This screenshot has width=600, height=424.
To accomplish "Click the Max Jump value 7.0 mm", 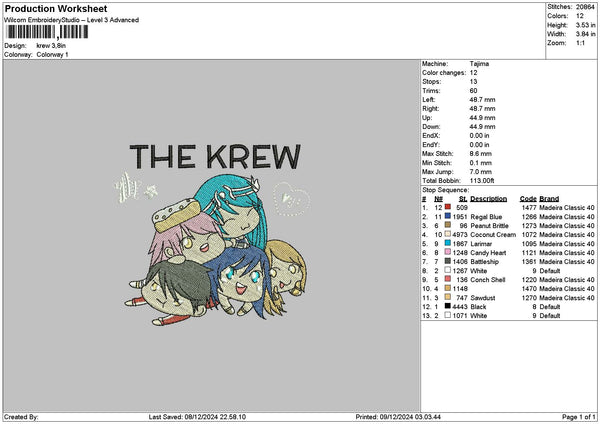I will click(x=481, y=172).
